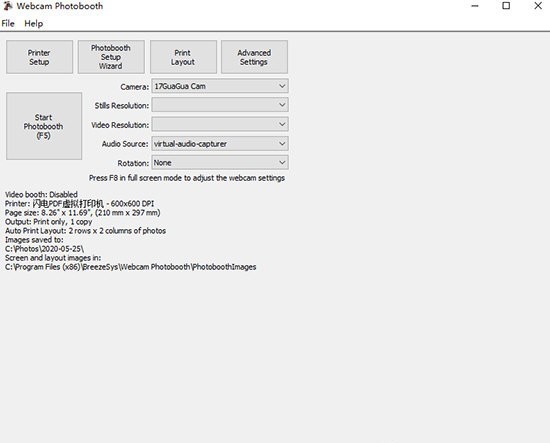Minimize the Webcam Photobooth window
Screen dimensions: 550x443
[x=475, y=6]
